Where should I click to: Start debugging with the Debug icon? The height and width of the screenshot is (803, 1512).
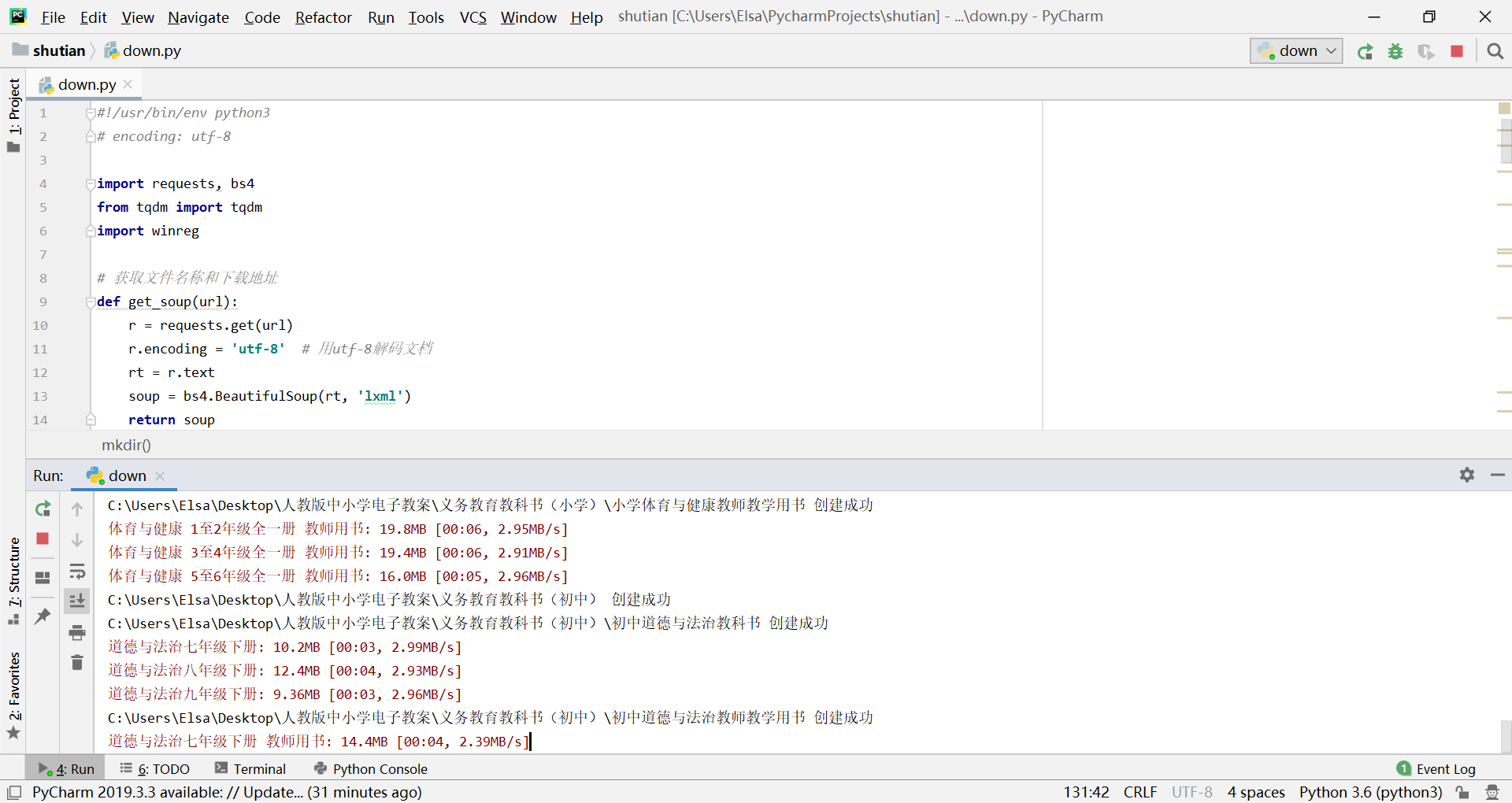[1395, 50]
